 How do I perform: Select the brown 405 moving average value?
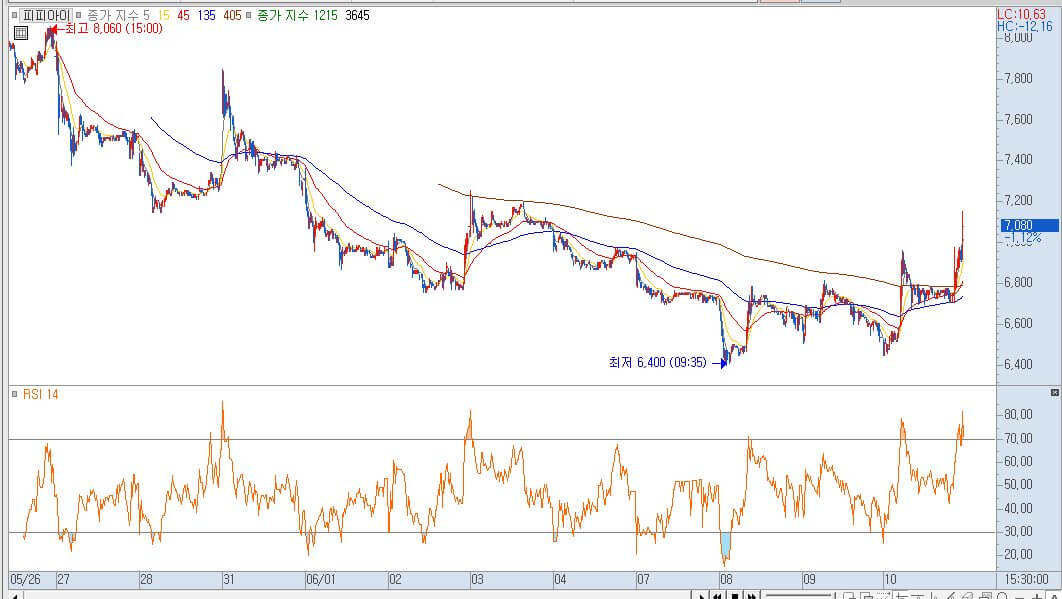coord(232,15)
